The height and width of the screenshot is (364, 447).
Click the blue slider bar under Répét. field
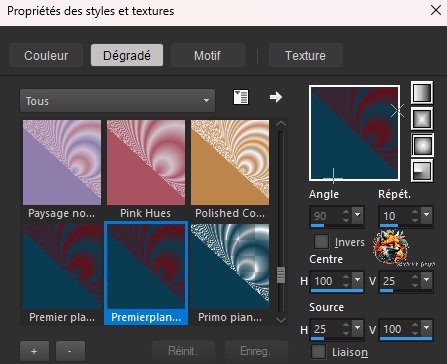point(389,225)
